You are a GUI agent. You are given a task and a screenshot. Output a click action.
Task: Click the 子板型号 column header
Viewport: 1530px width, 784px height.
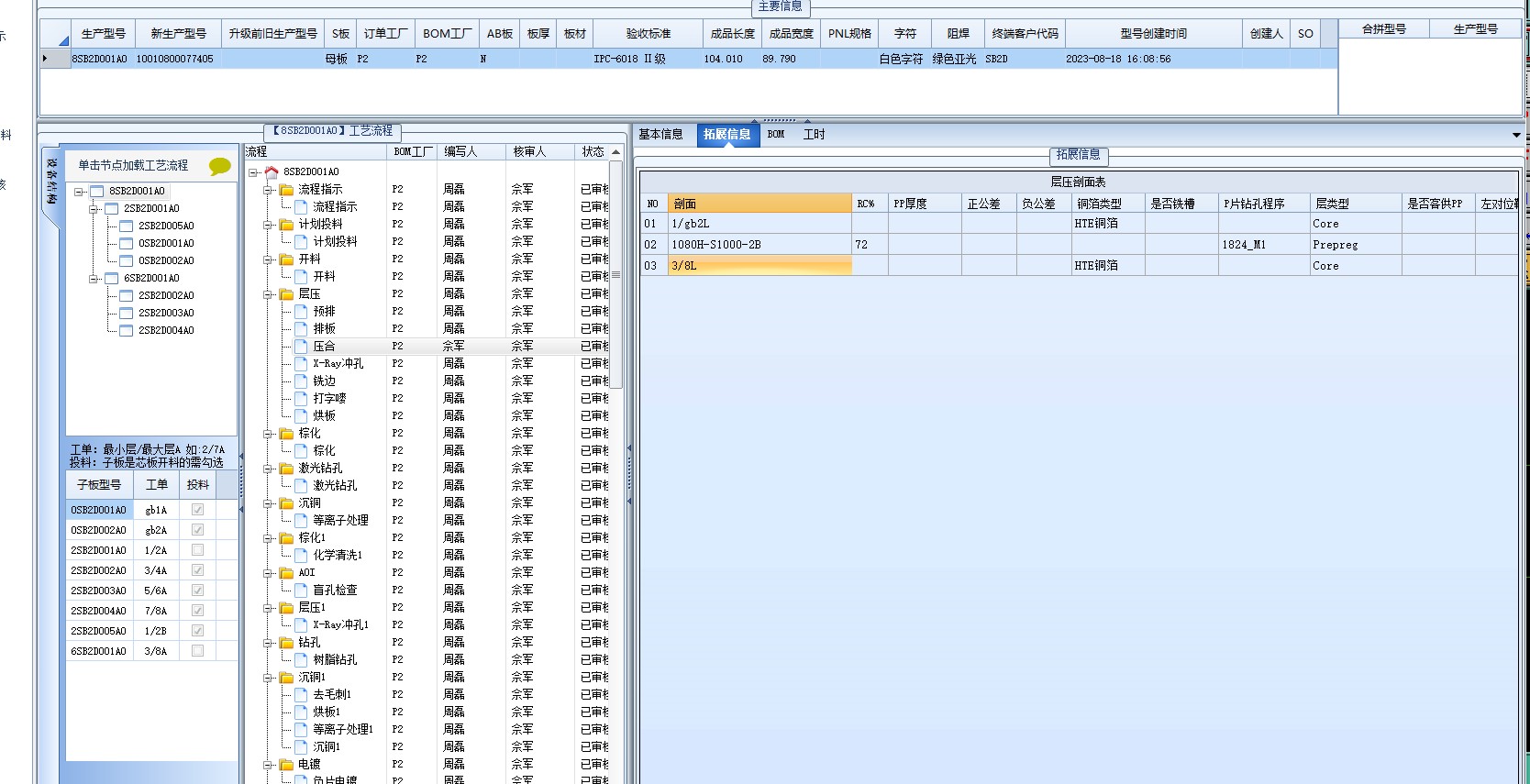pyautogui.click(x=99, y=484)
